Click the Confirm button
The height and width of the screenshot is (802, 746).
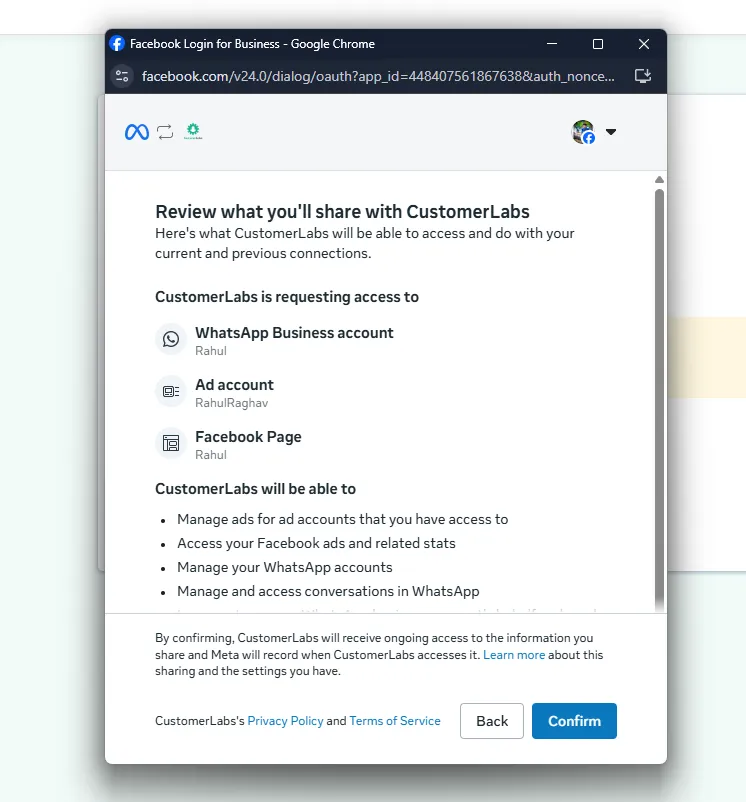click(x=574, y=721)
